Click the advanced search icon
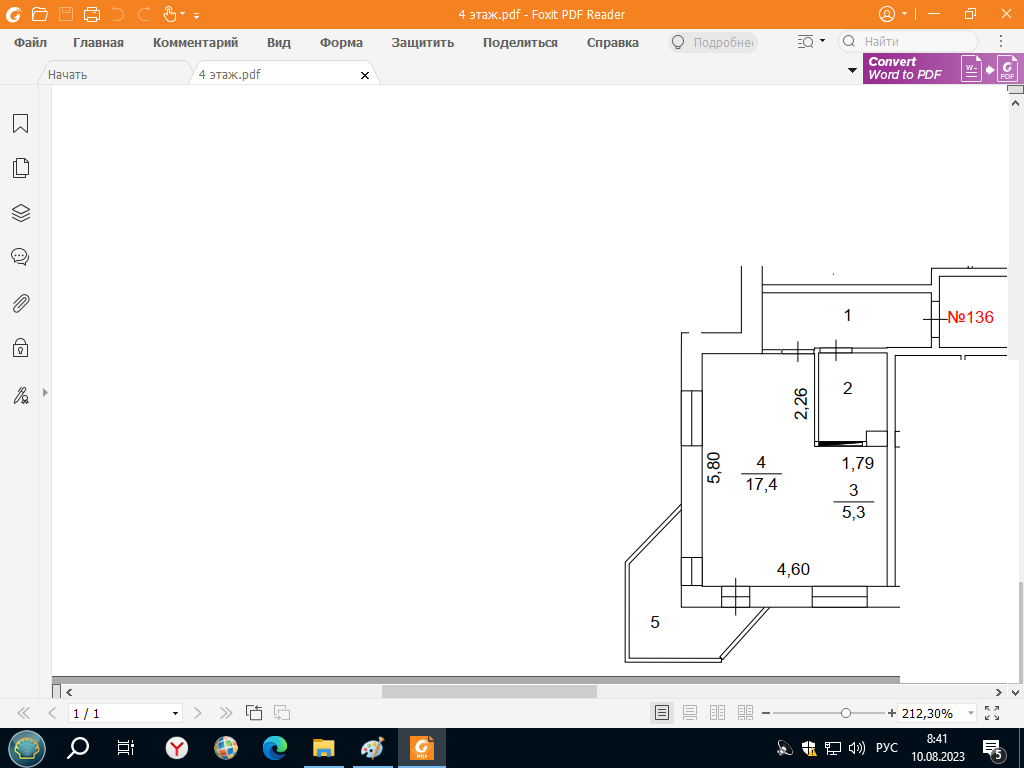 (x=807, y=42)
